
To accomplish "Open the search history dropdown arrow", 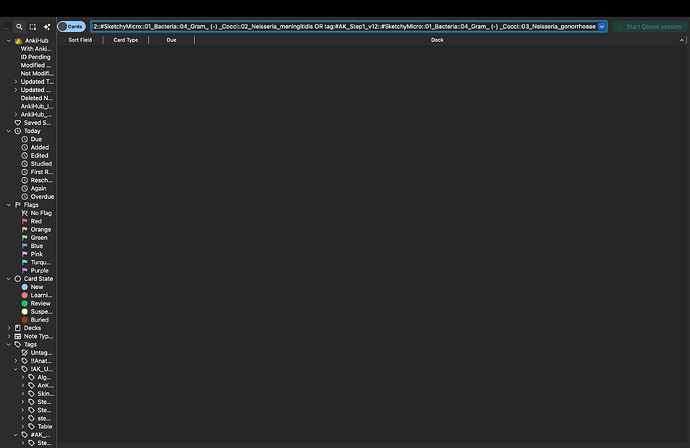I will tap(602, 26).
